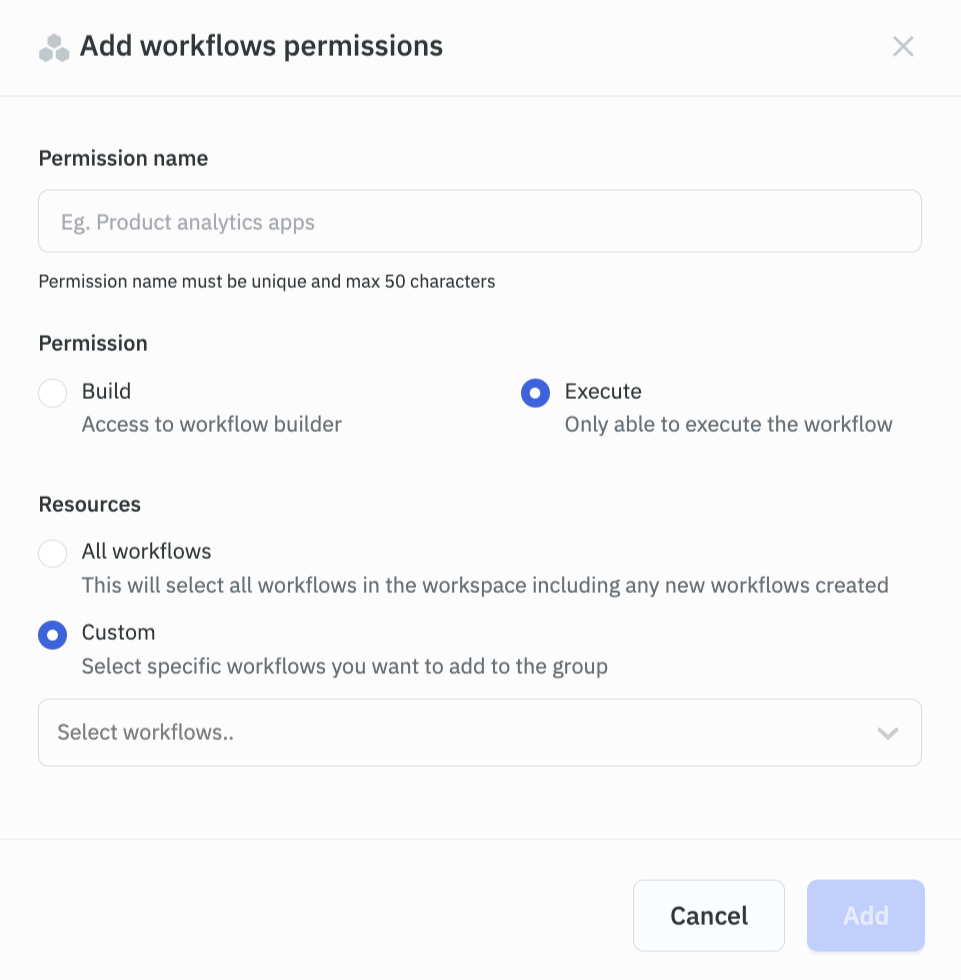Click the Permission name label
The height and width of the screenshot is (980, 961).
click(x=123, y=158)
